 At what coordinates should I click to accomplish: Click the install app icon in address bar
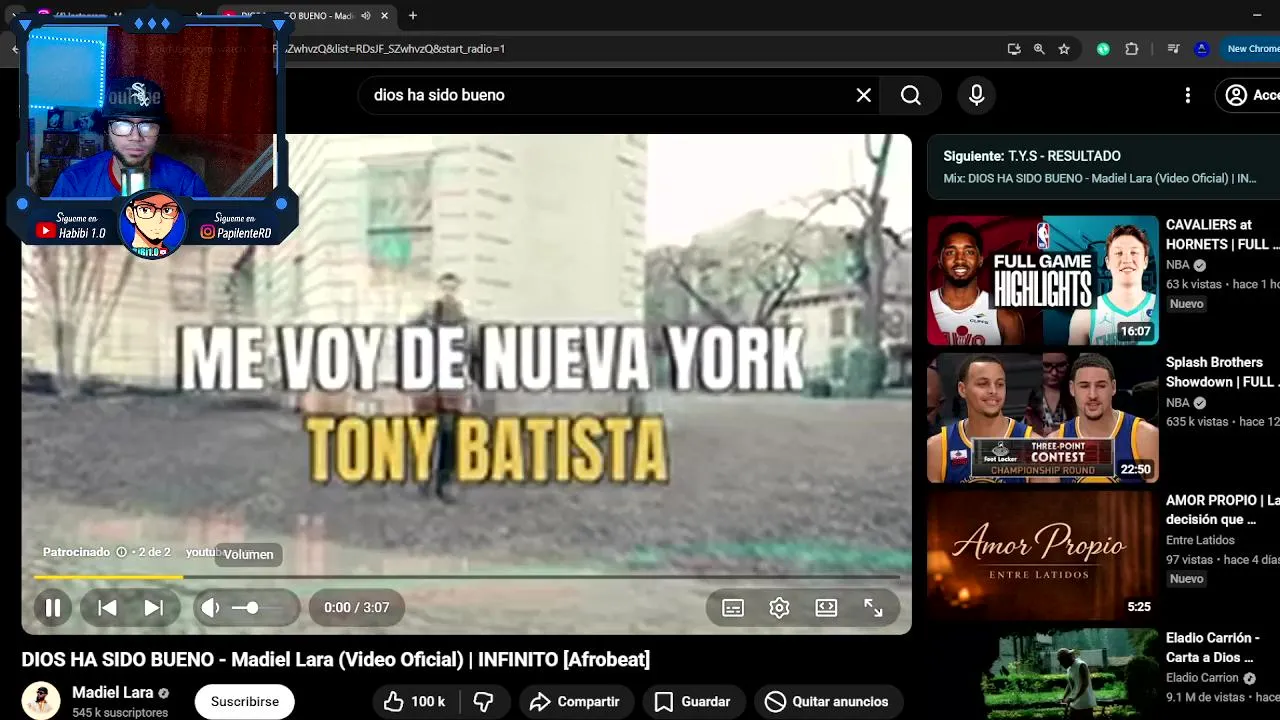tap(1014, 48)
